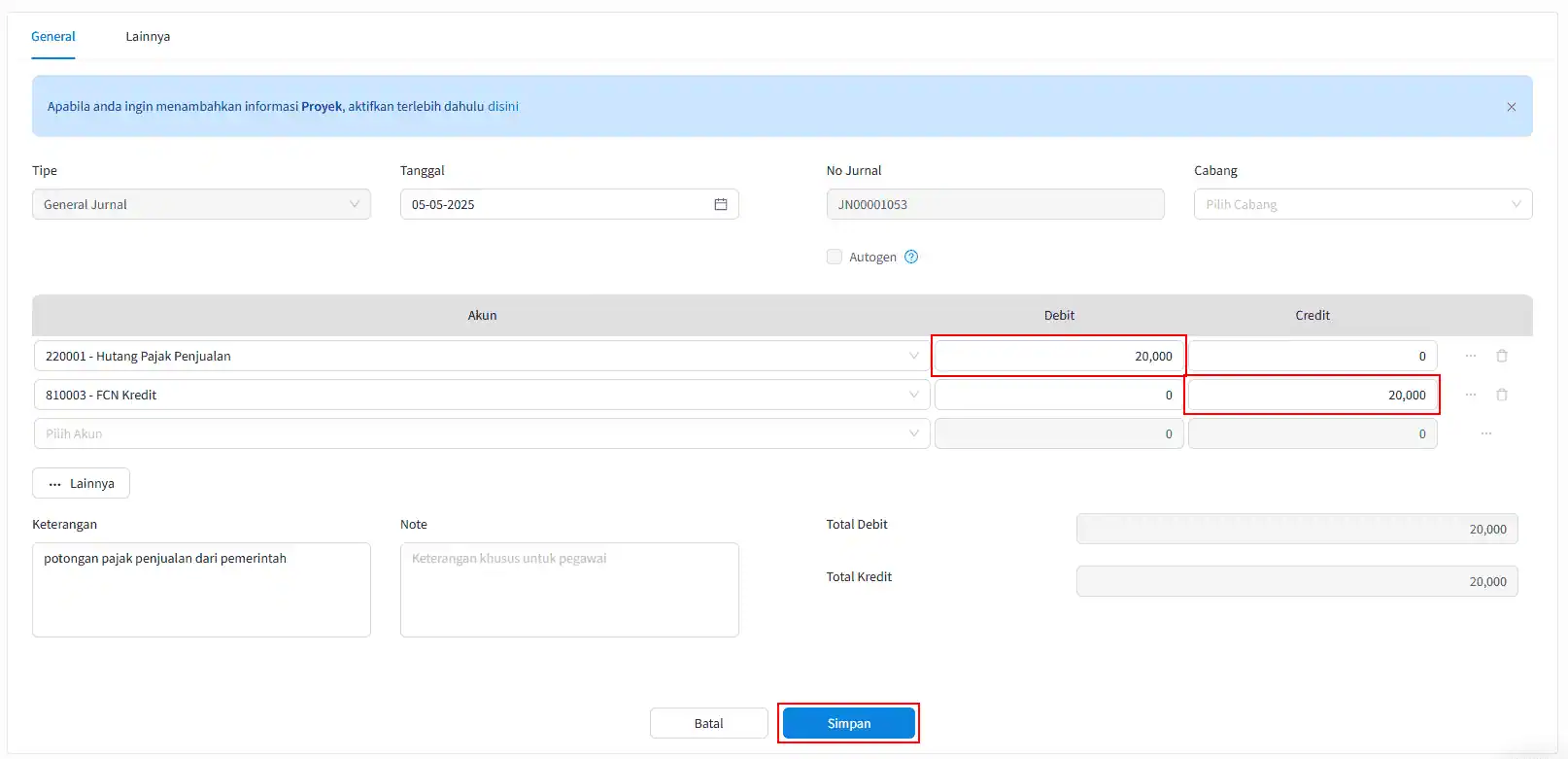Click the Credit column header

[x=1312, y=315]
